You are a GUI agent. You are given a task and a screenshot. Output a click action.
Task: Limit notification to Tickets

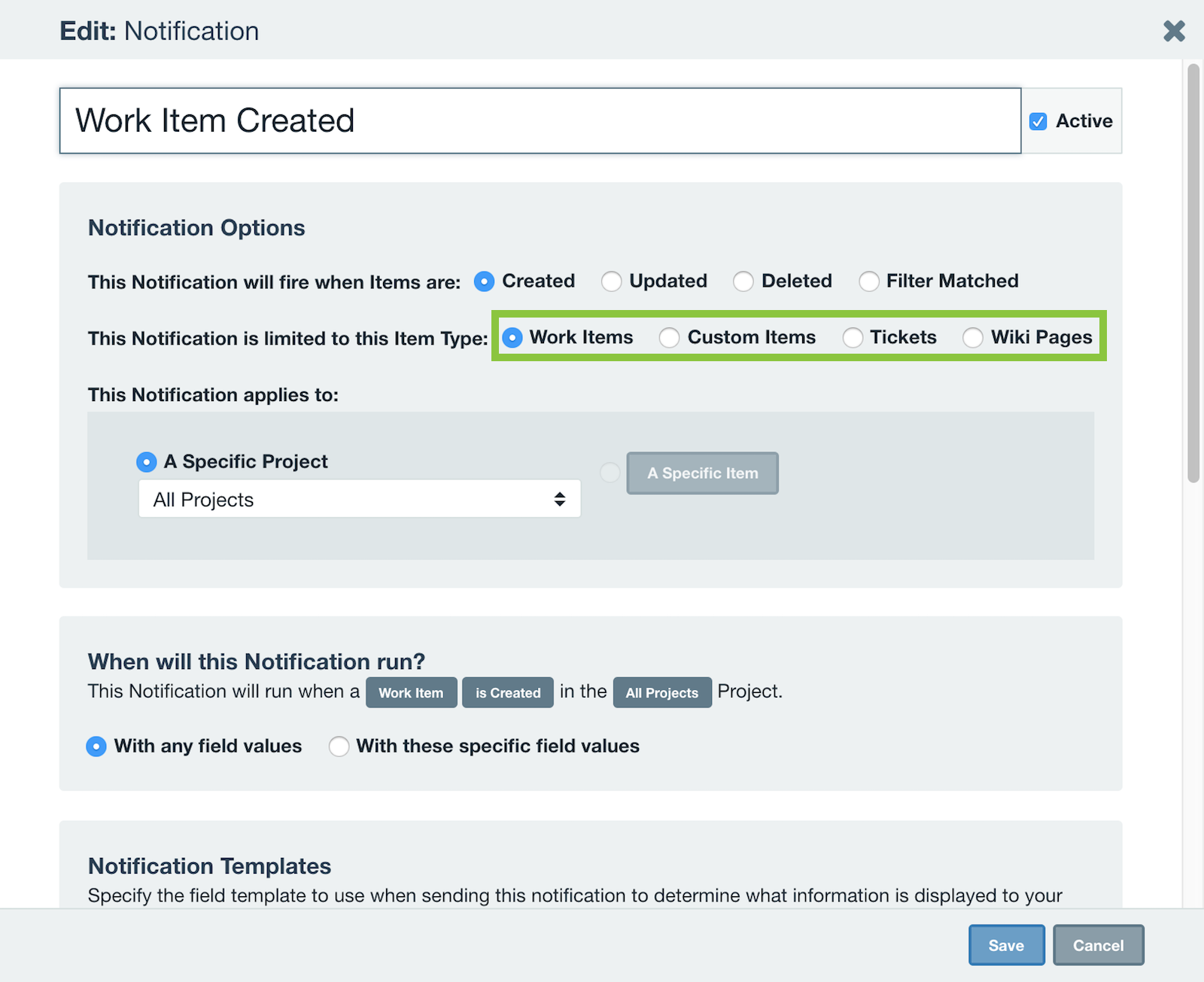(852, 338)
